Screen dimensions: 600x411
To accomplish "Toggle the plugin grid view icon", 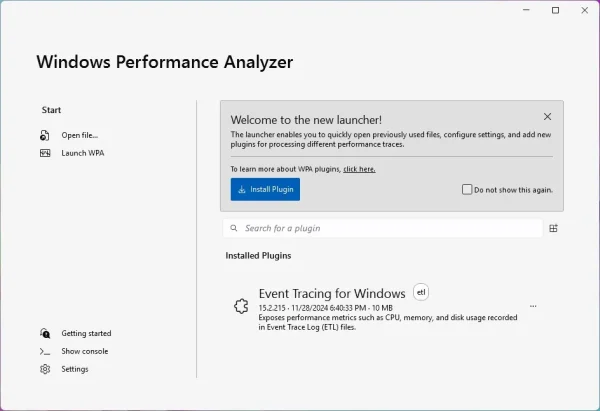I will (553, 228).
